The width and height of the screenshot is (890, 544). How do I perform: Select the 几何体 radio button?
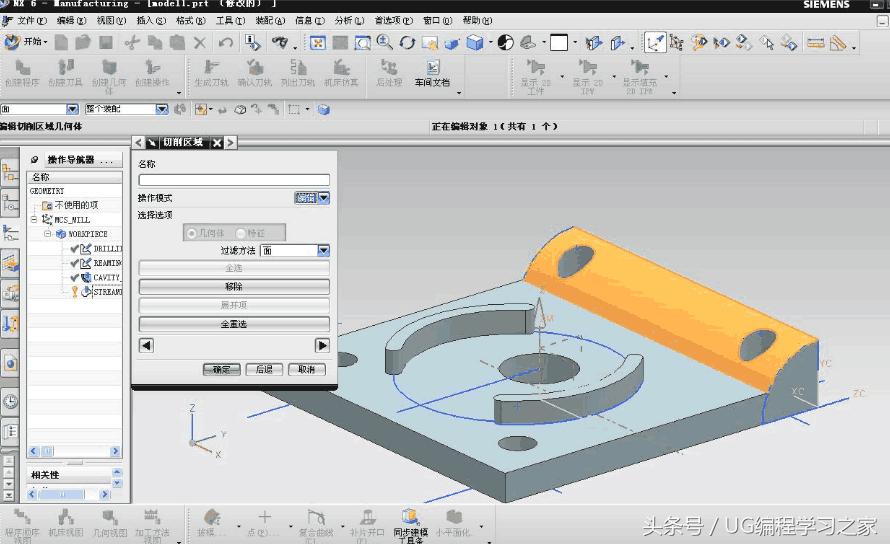point(192,233)
